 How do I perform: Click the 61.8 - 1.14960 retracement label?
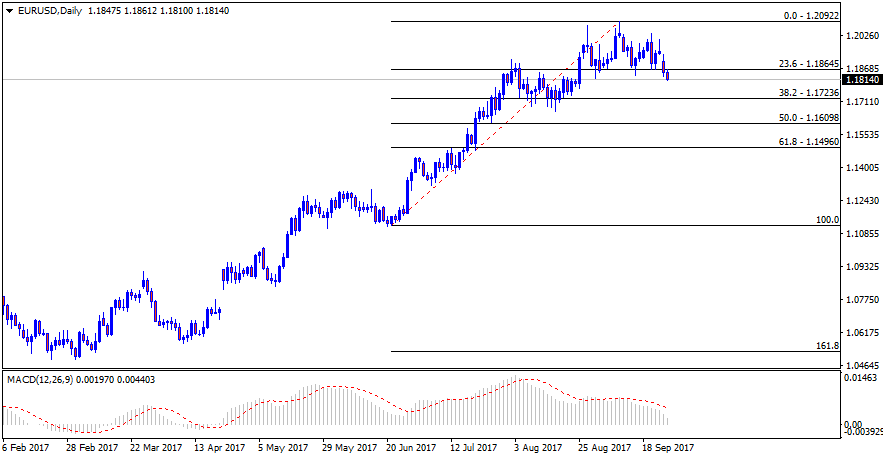tap(809, 142)
